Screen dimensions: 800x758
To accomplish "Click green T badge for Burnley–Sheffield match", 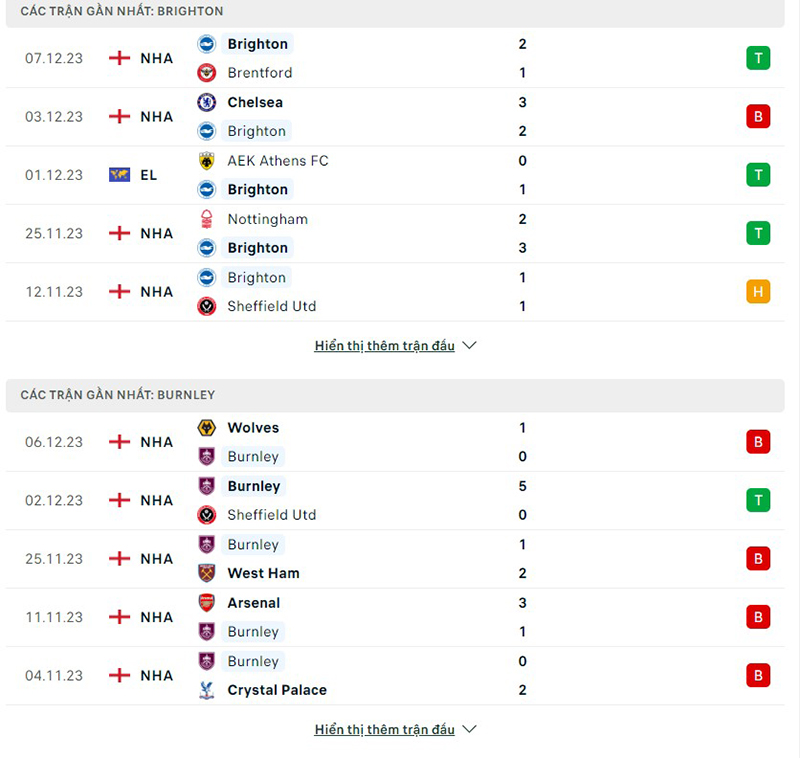I will (x=757, y=500).
